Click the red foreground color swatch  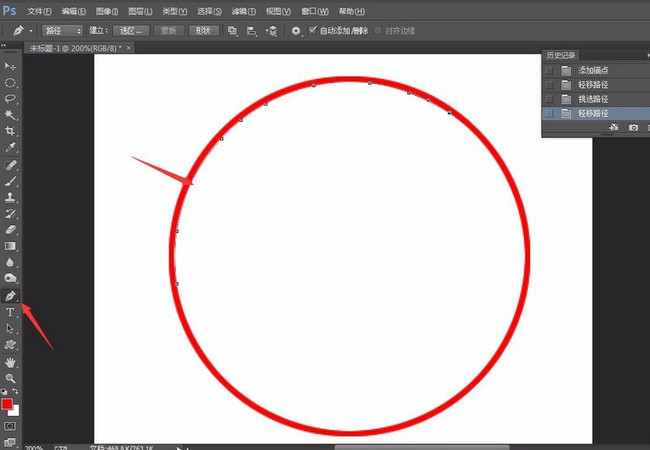[8, 405]
